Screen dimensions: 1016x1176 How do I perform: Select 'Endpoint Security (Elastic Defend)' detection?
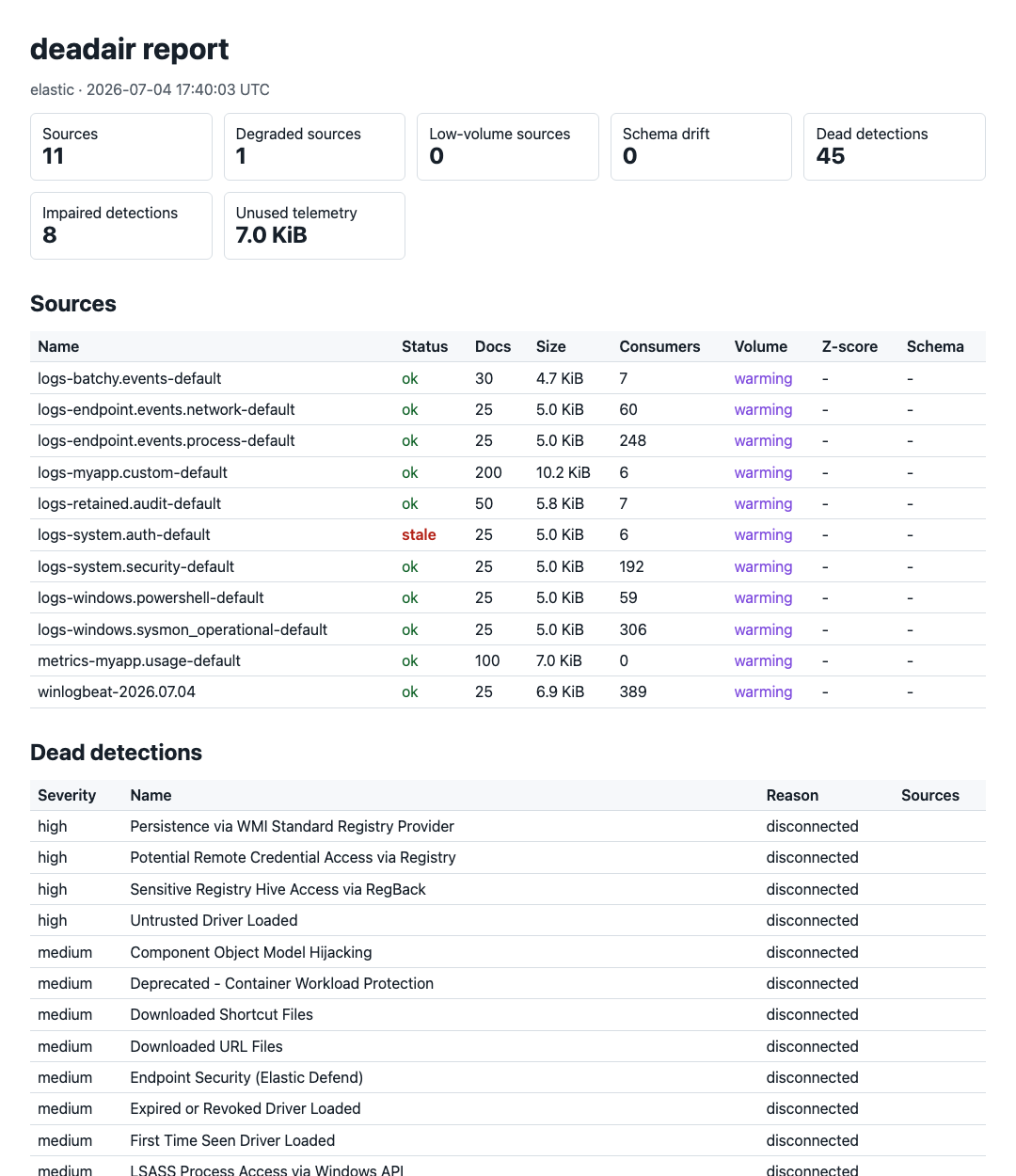click(x=246, y=1077)
